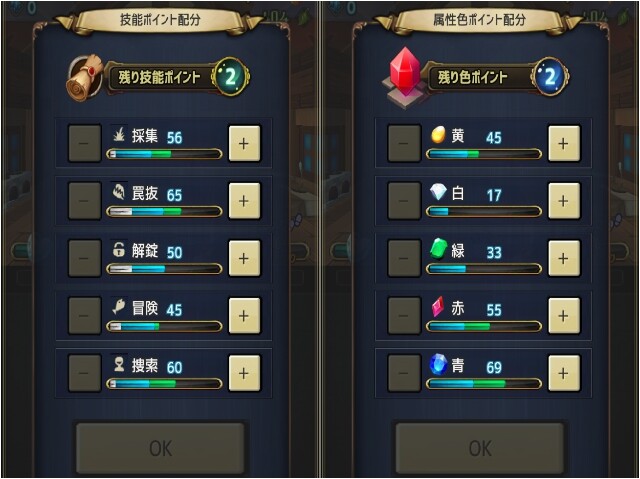This screenshot has height=479, width=640.
Task: Click the scroll icon beside 残り技能ポイント
Action: click(x=84, y=78)
